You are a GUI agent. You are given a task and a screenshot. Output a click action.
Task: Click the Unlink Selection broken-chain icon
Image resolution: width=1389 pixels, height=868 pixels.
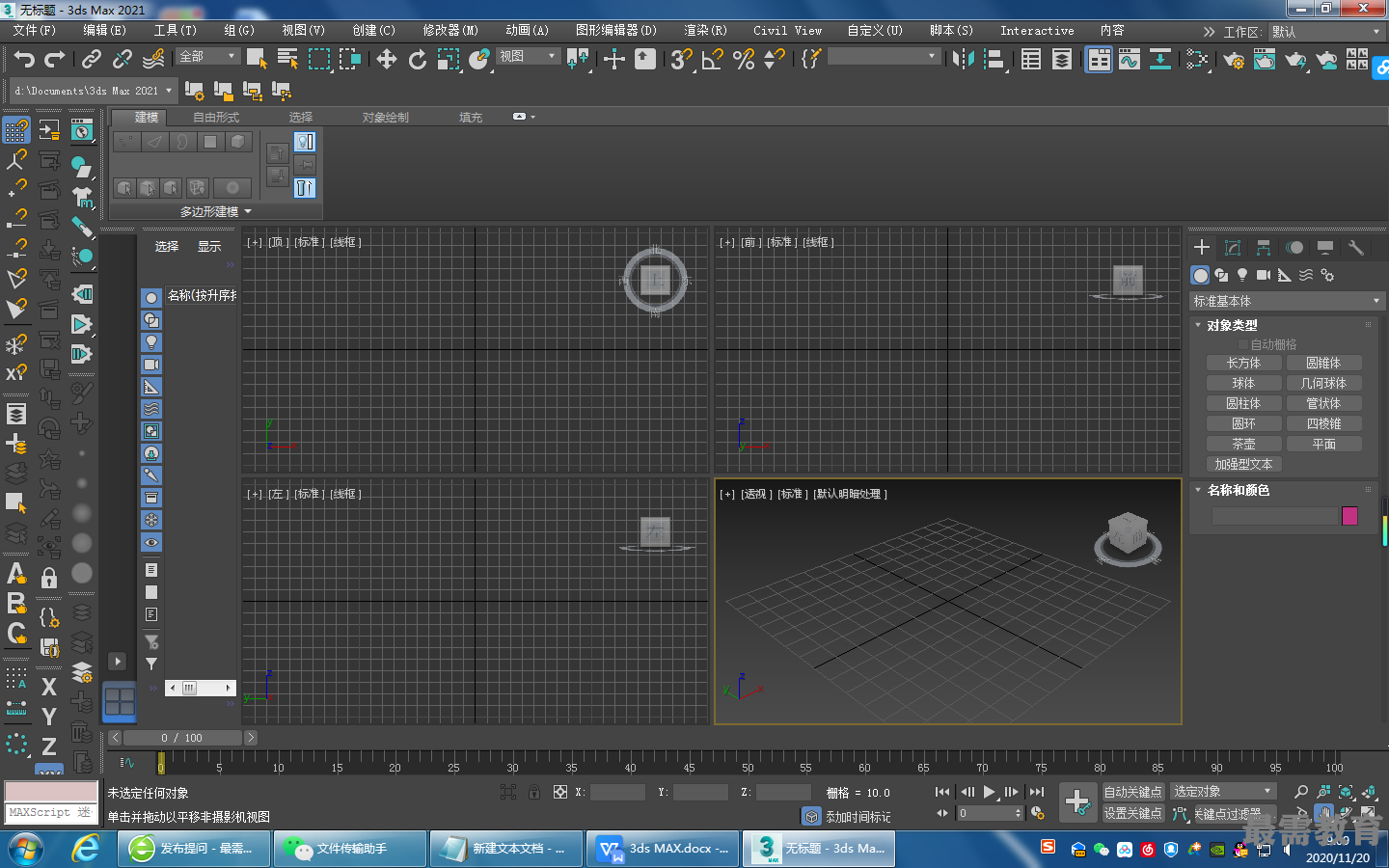pyautogui.click(x=122, y=60)
